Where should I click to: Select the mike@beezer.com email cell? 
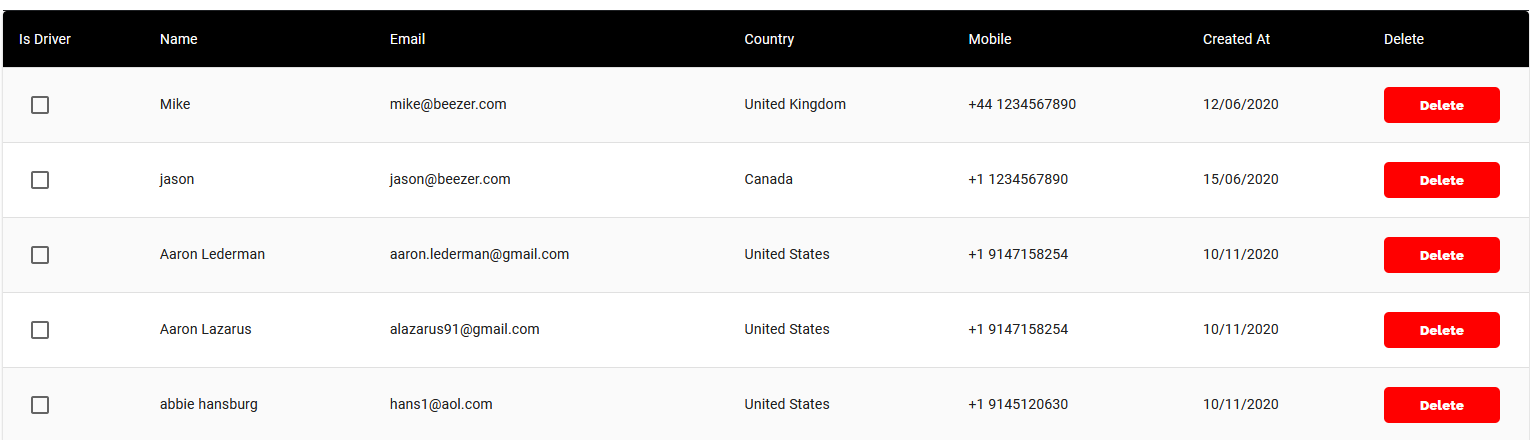pos(448,104)
